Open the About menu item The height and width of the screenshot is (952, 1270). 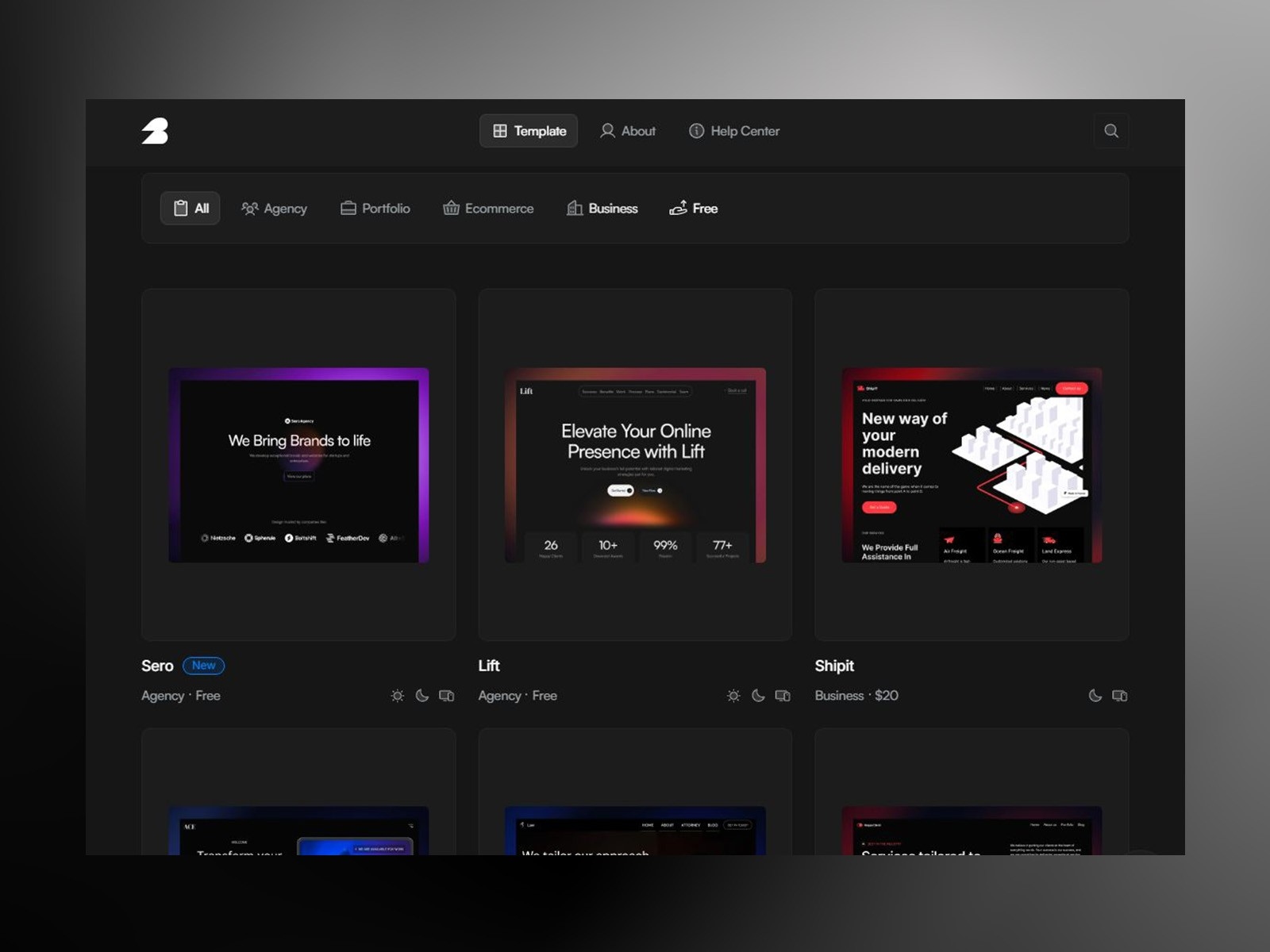pyautogui.click(x=628, y=131)
